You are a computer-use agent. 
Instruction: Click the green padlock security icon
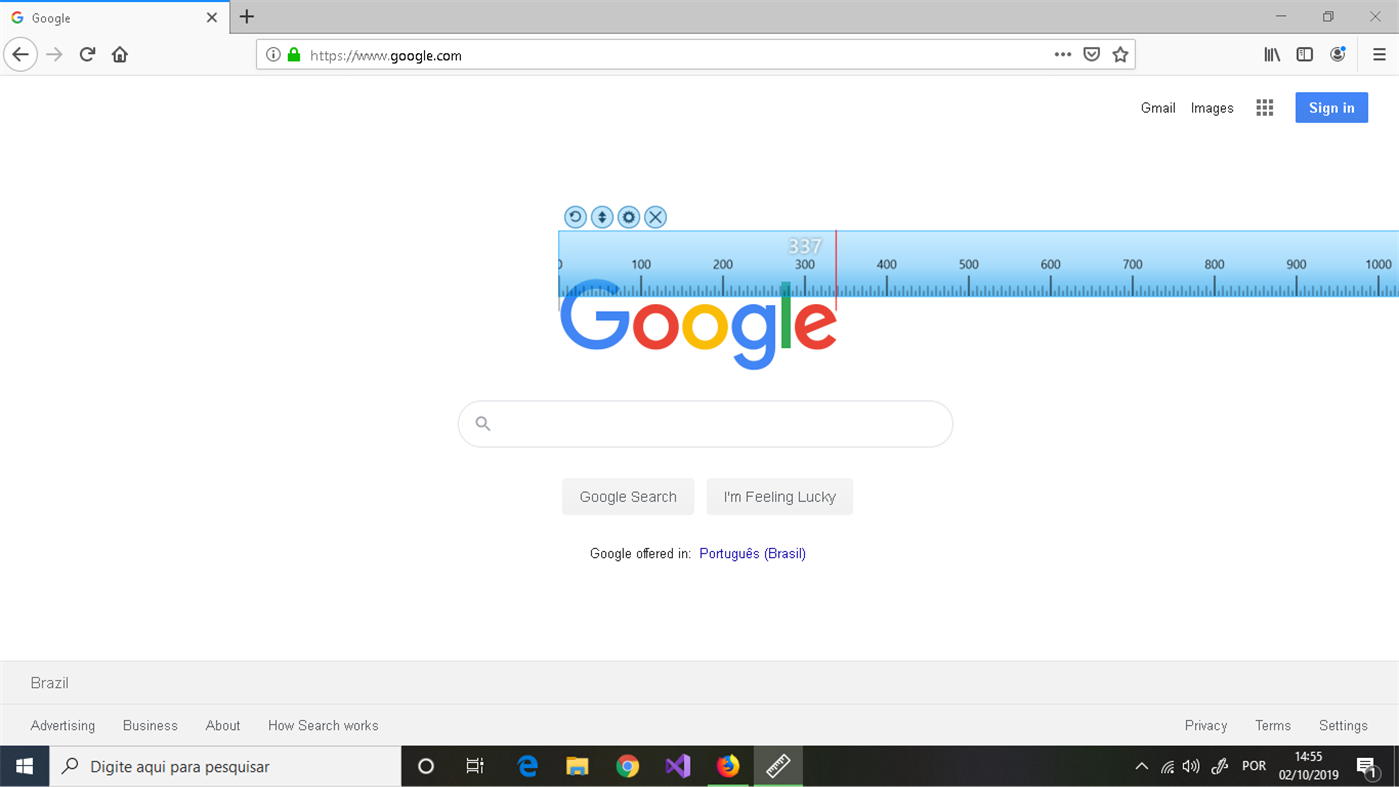(294, 55)
